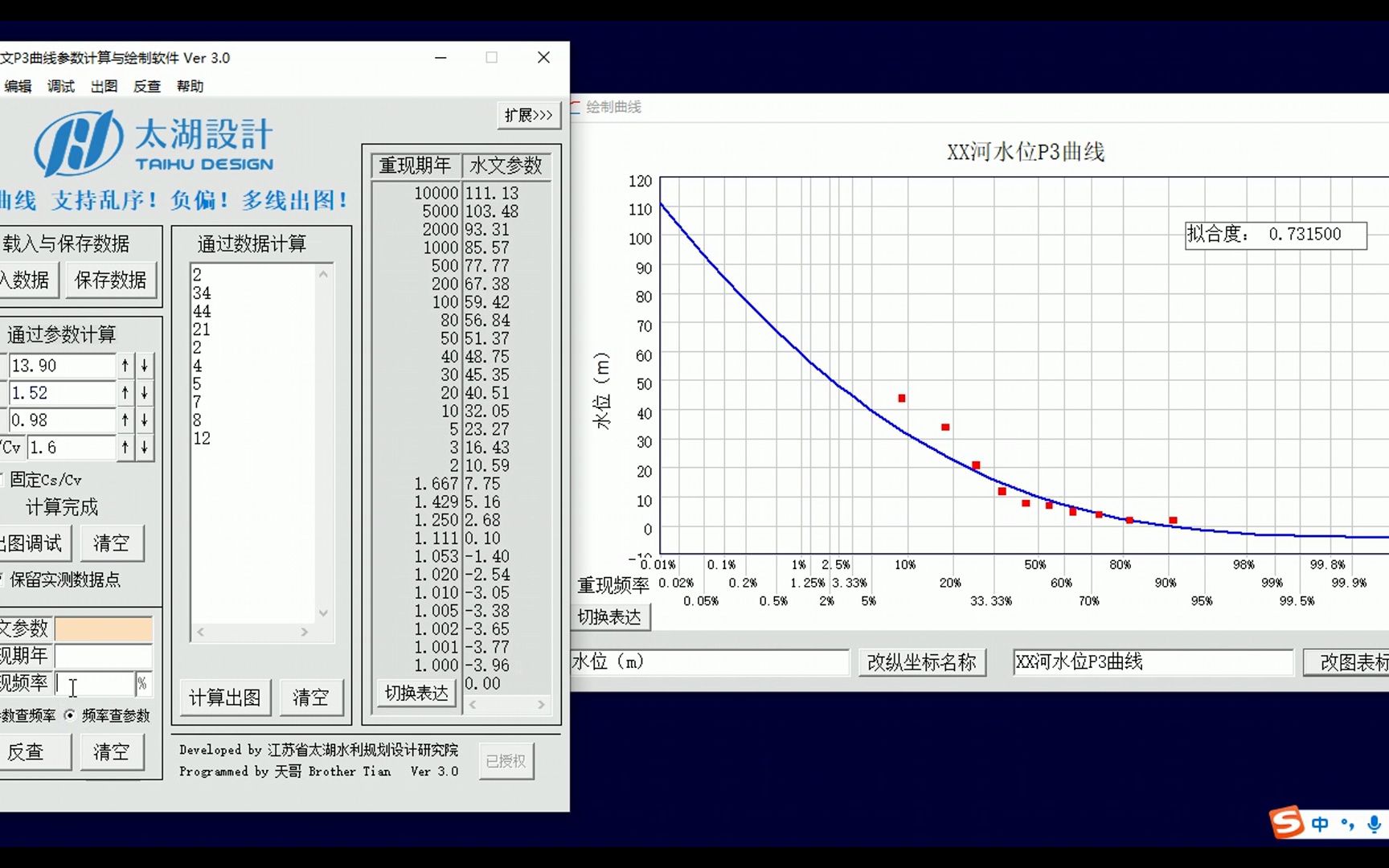Image resolution: width=1389 pixels, height=868 pixels.
Task: Open the 调试 menu
Action: 60,86
